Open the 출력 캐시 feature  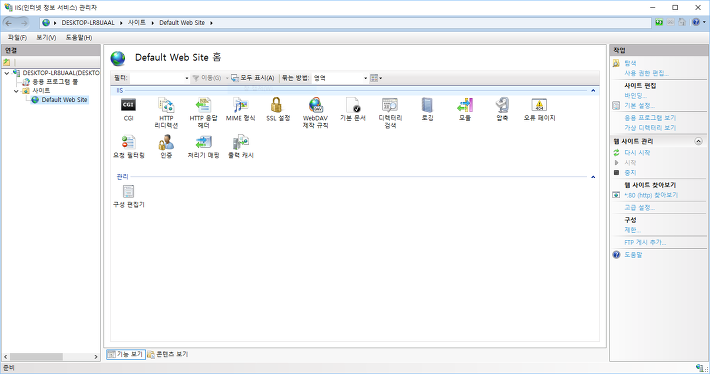coord(240,147)
